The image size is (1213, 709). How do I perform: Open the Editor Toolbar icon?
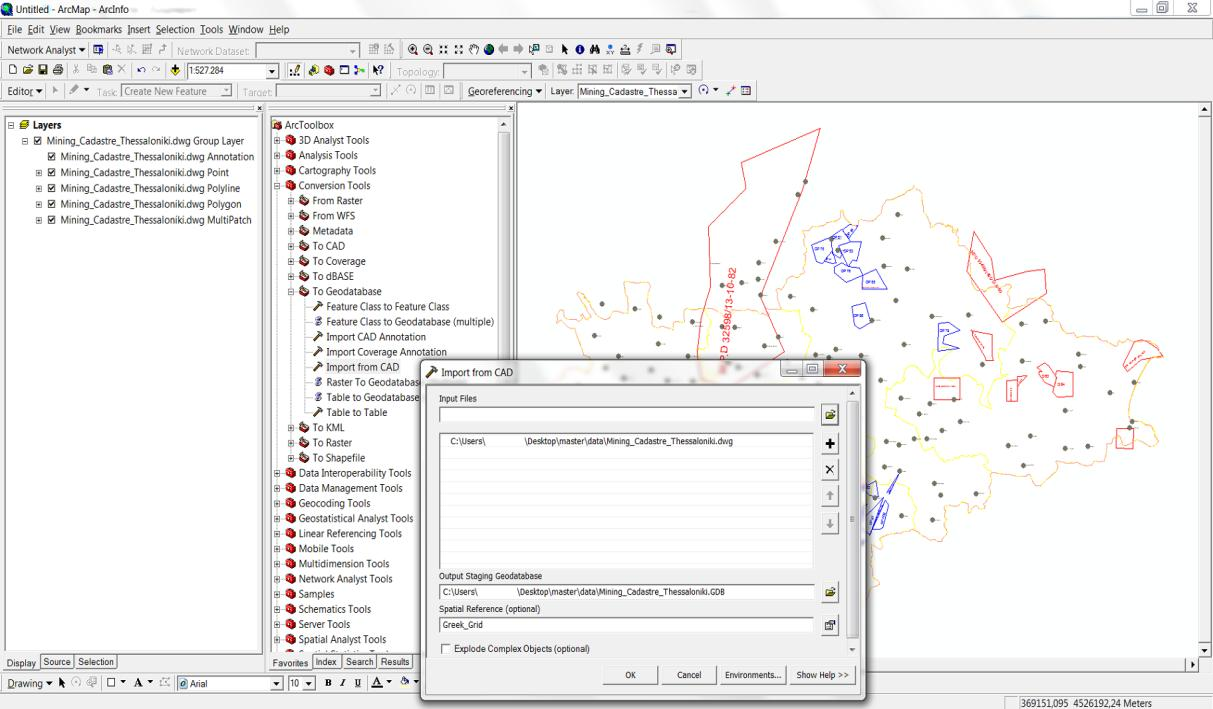point(295,70)
